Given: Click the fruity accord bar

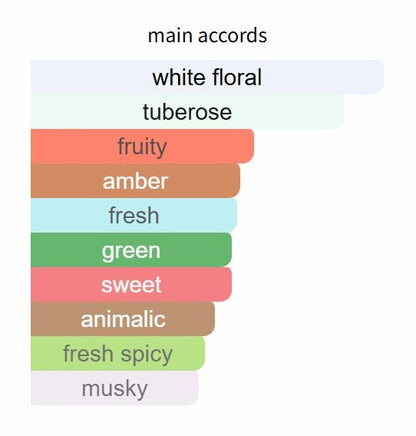Looking at the screenshot, I should click(x=142, y=146).
